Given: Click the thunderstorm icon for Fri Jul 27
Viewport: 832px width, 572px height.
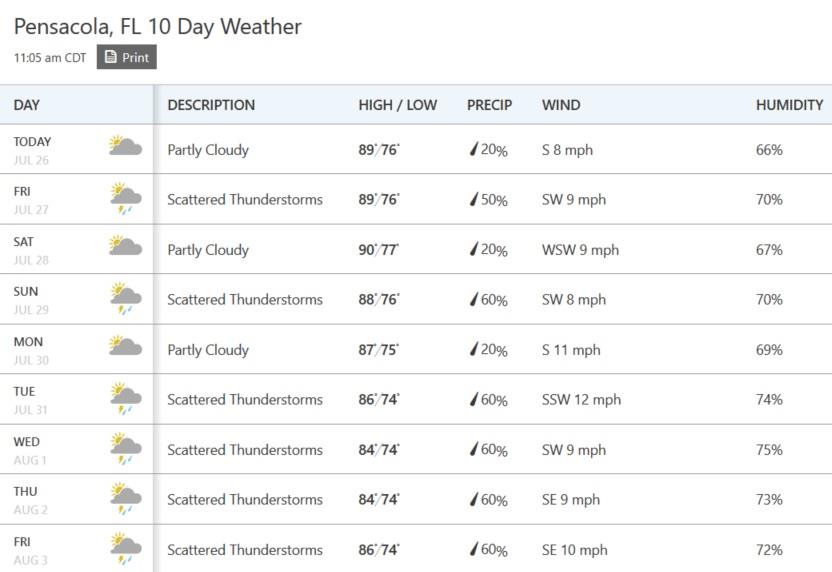Looking at the screenshot, I should point(126,198).
